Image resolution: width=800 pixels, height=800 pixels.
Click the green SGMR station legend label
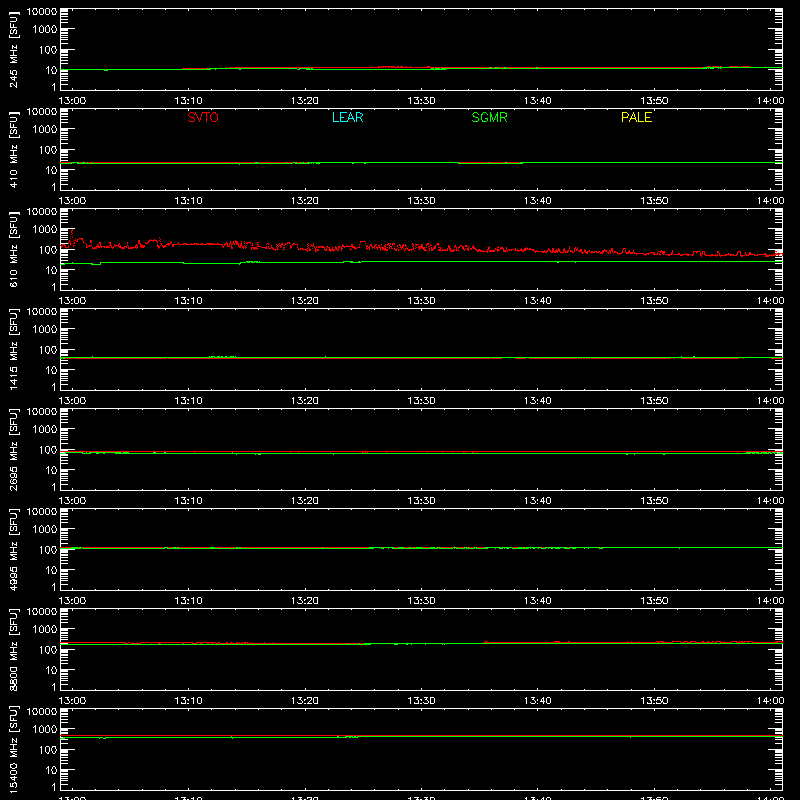(489, 117)
